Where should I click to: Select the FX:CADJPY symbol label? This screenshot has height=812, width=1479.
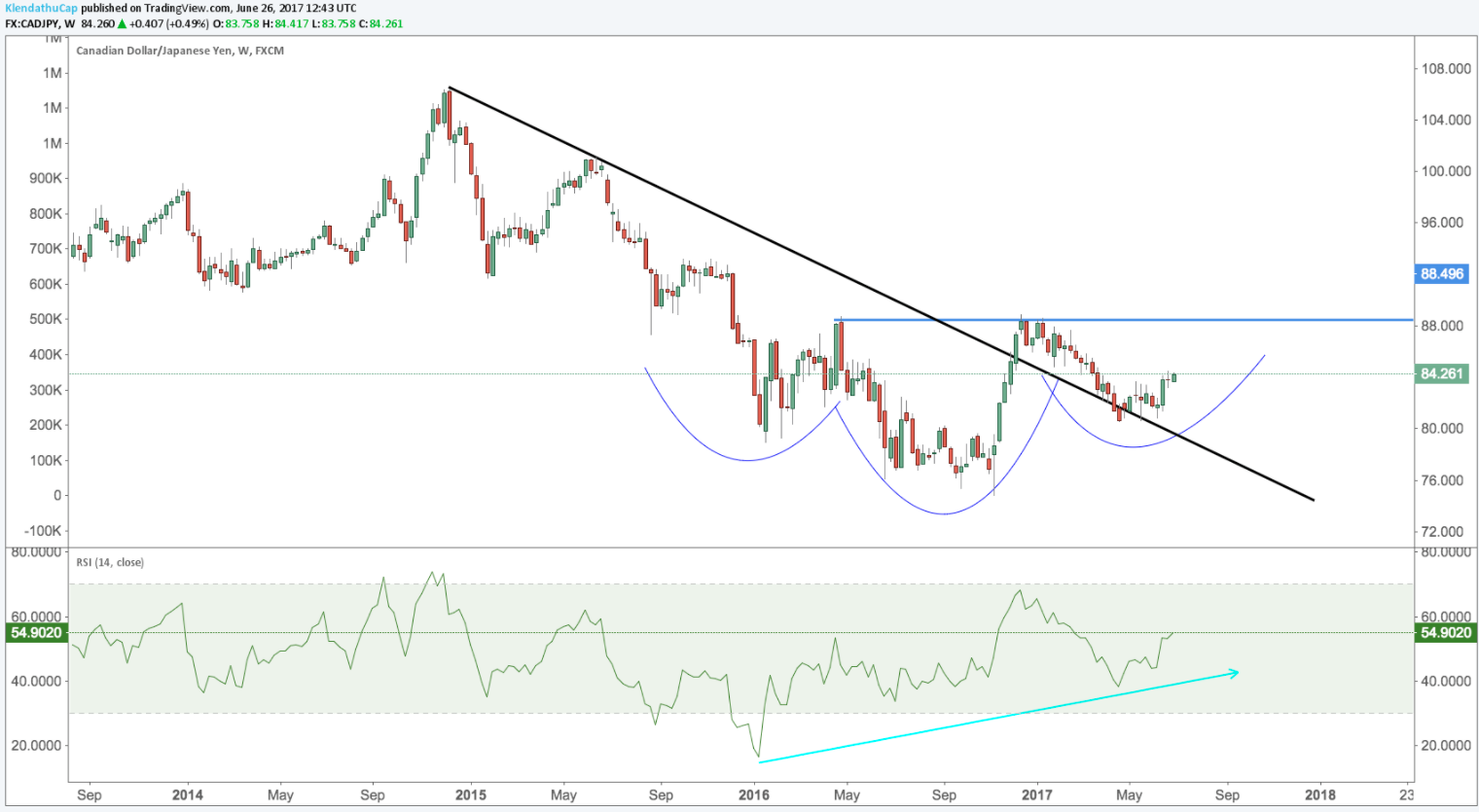click(x=32, y=24)
